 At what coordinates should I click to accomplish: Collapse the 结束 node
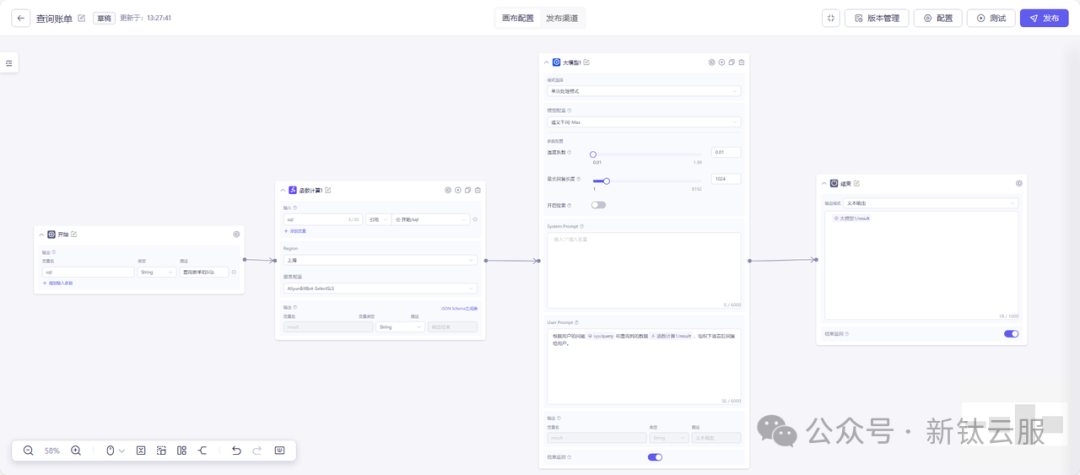click(x=824, y=183)
